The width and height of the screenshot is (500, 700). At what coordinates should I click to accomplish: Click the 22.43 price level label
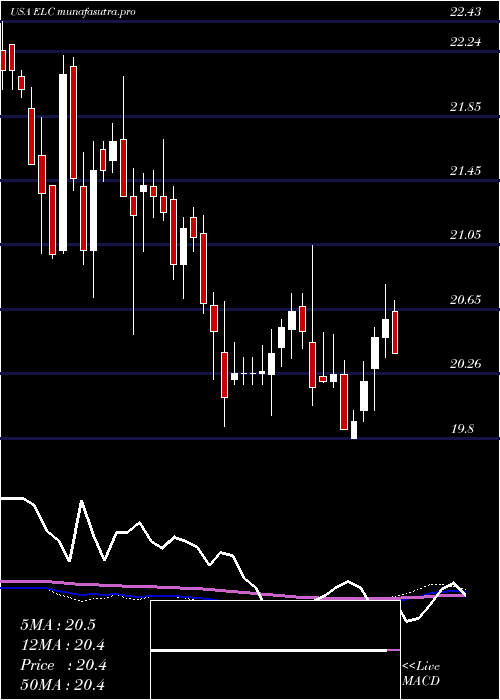coord(466,12)
